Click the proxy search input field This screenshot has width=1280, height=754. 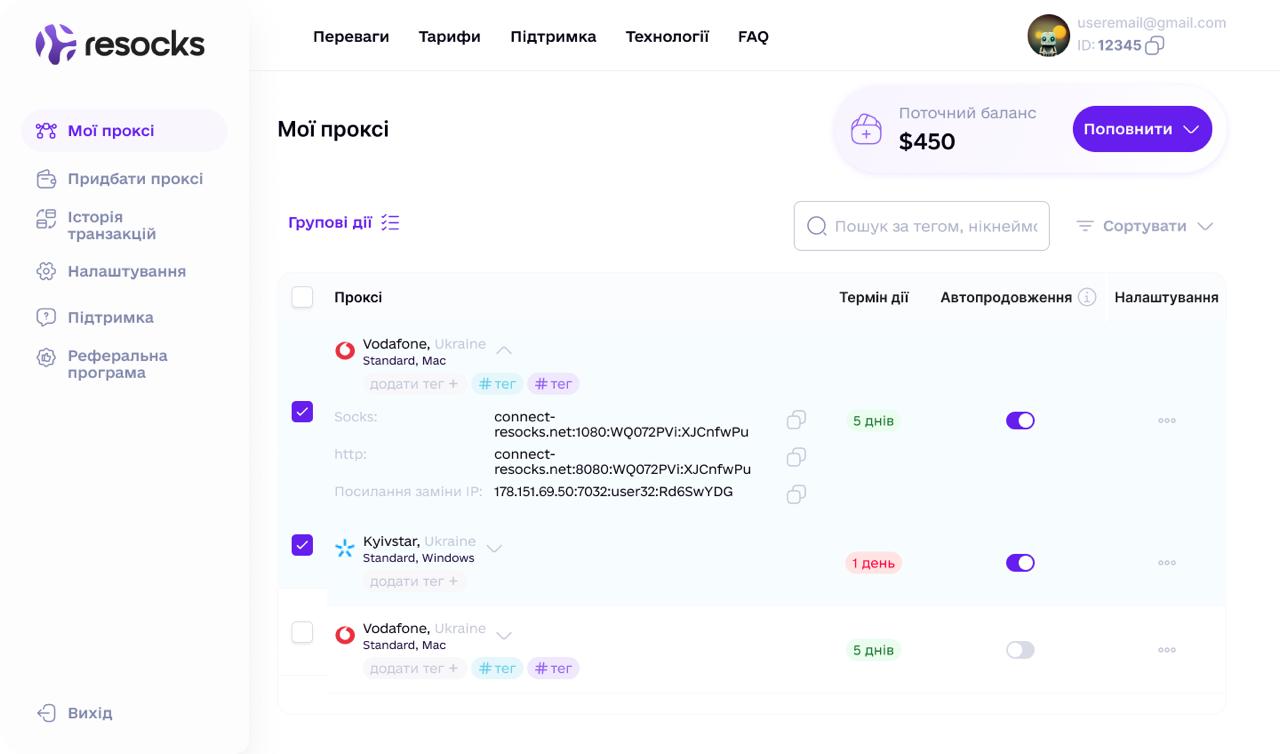934,226
